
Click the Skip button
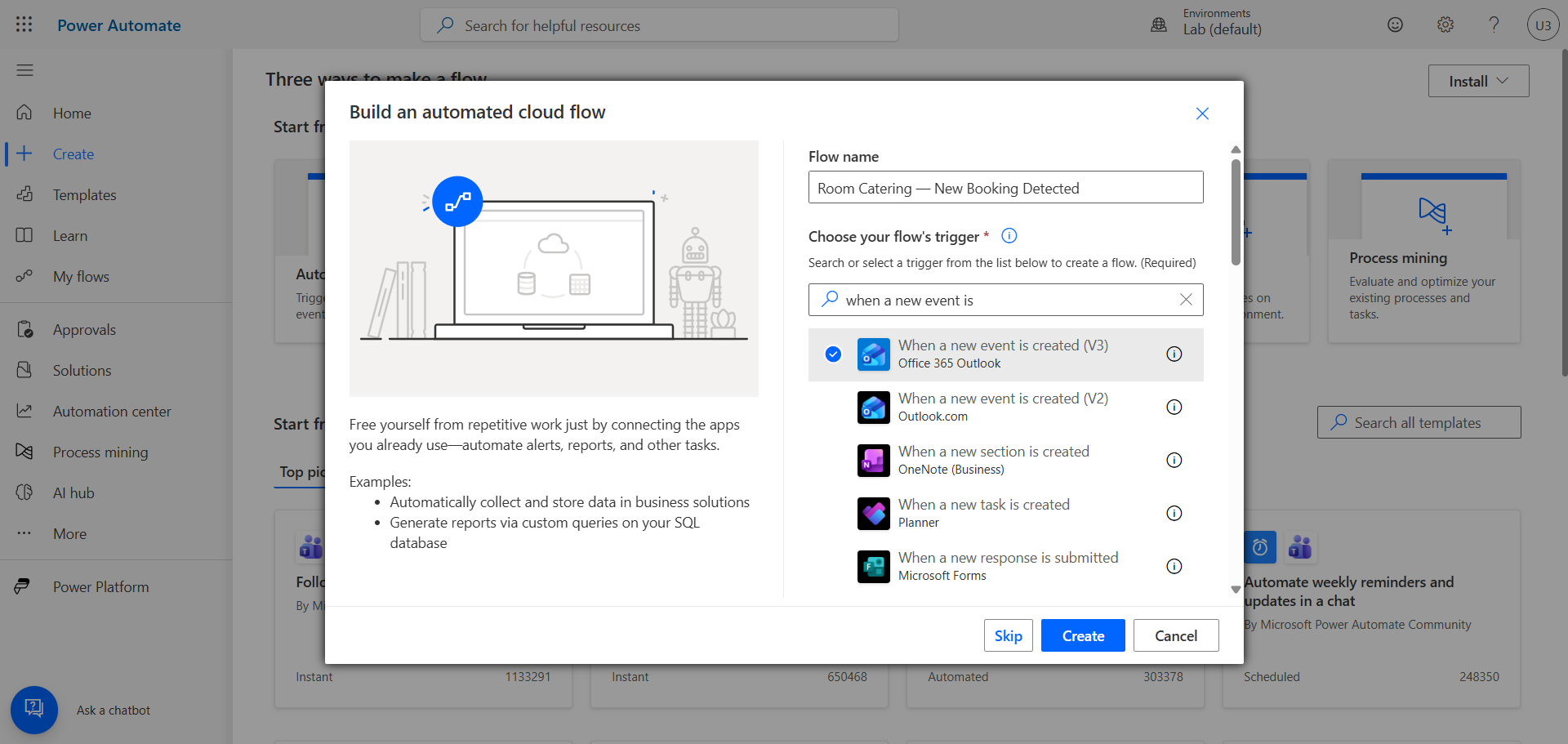(1008, 635)
